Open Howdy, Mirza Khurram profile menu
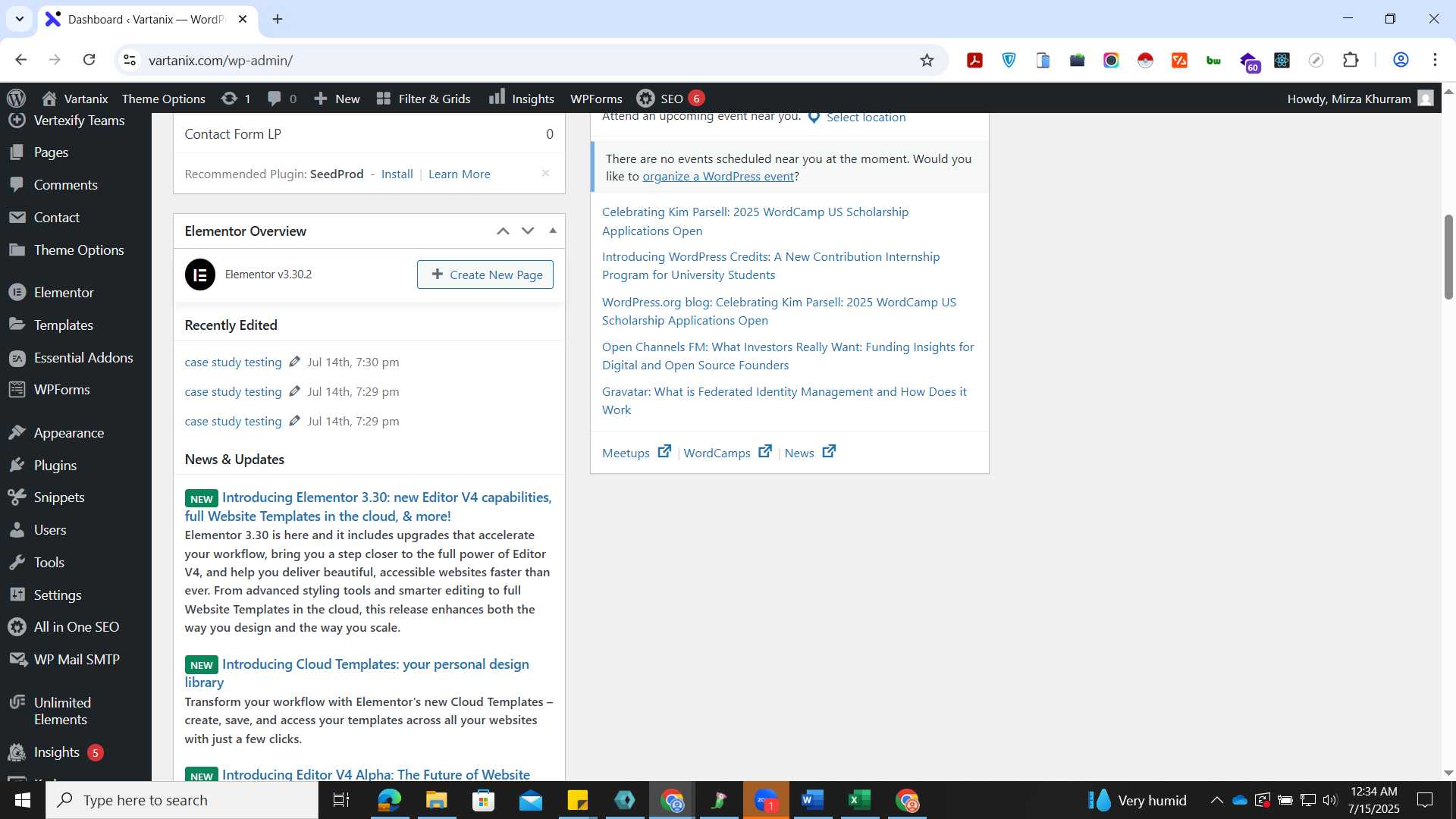The height and width of the screenshot is (819, 1456). click(1360, 99)
